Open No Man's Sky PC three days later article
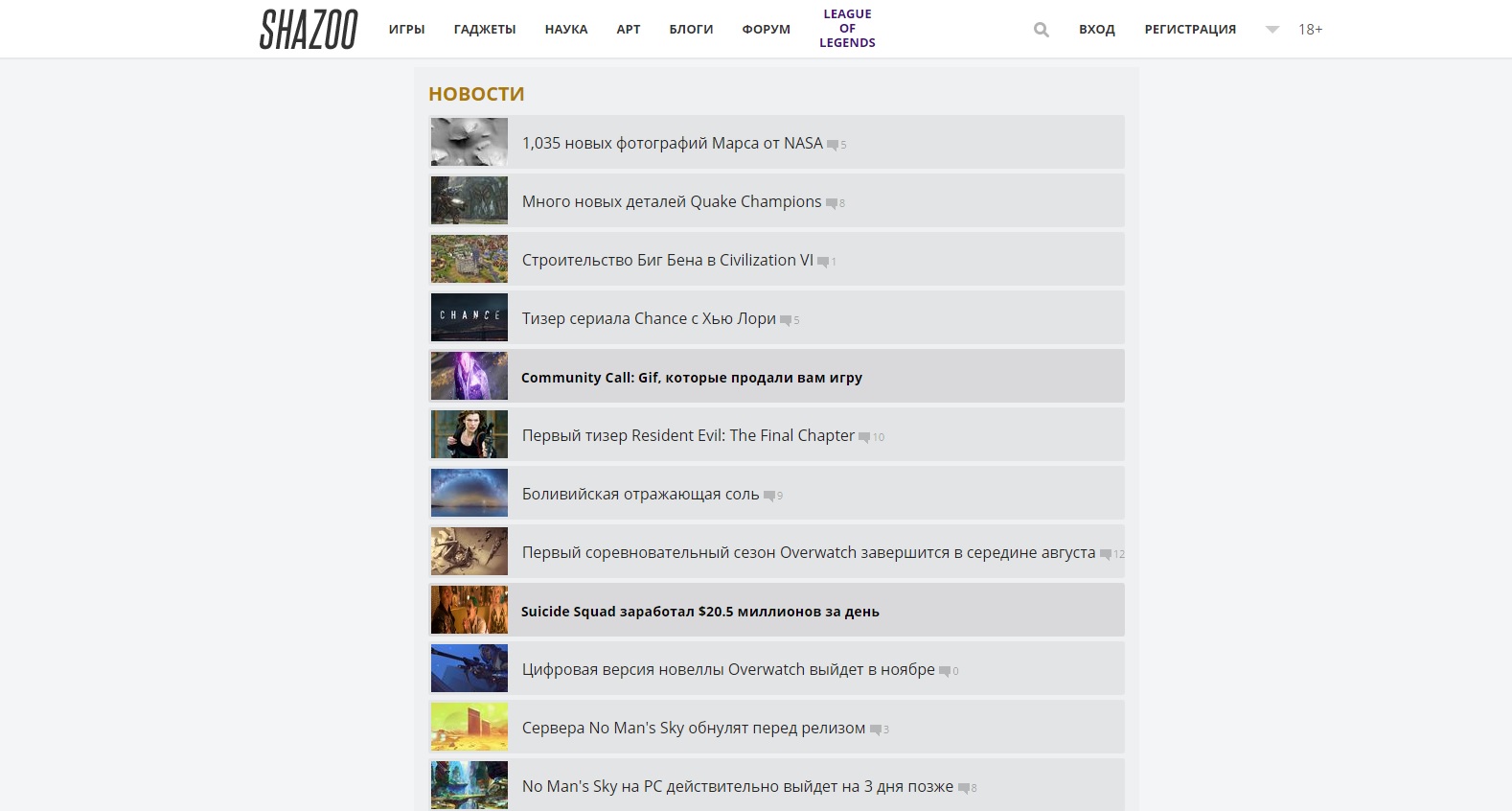Screen dimensions: 1512x811 pos(738,786)
